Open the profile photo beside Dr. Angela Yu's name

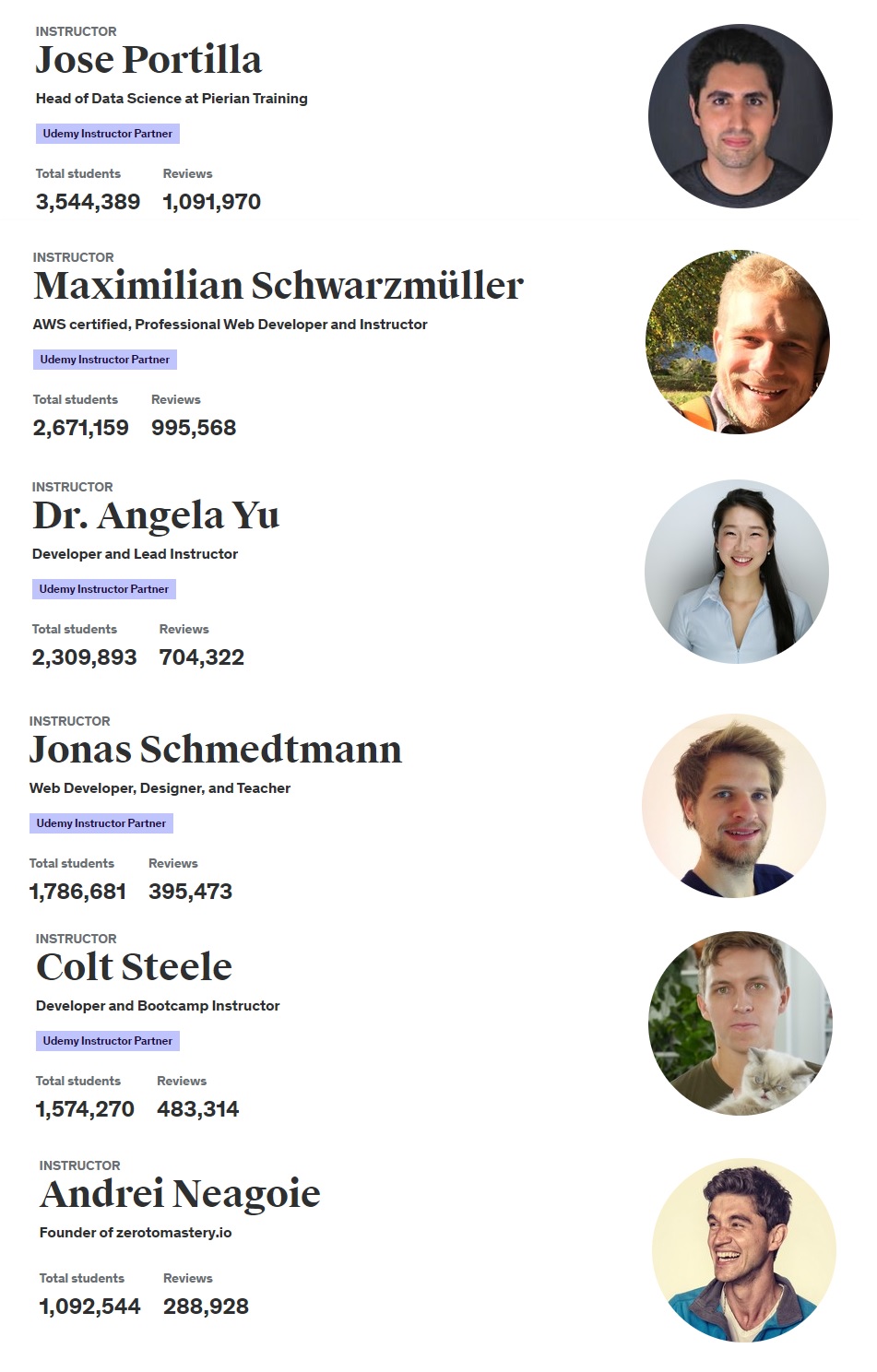click(x=737, y=572)
